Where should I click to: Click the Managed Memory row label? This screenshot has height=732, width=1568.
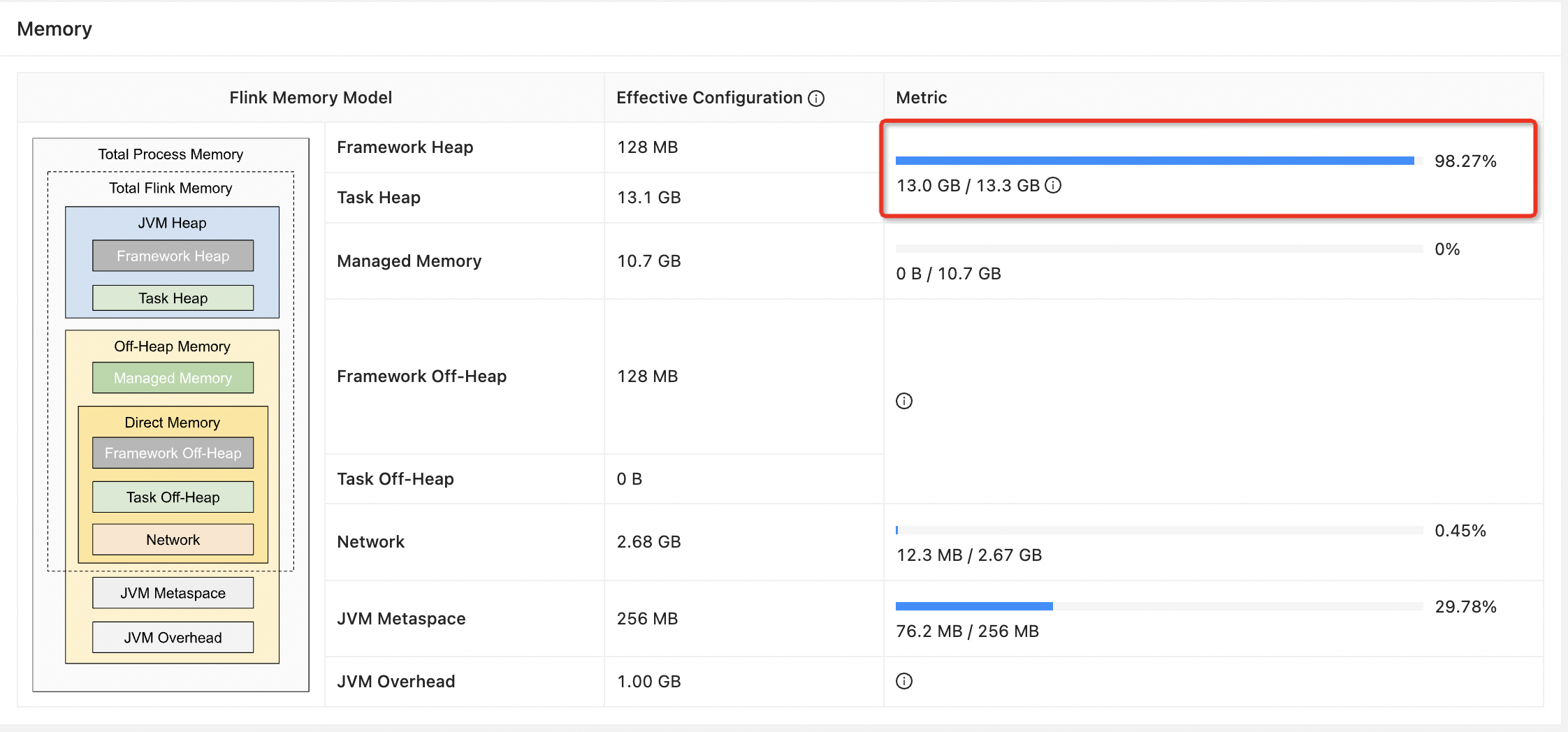click(x=409, y=261)
